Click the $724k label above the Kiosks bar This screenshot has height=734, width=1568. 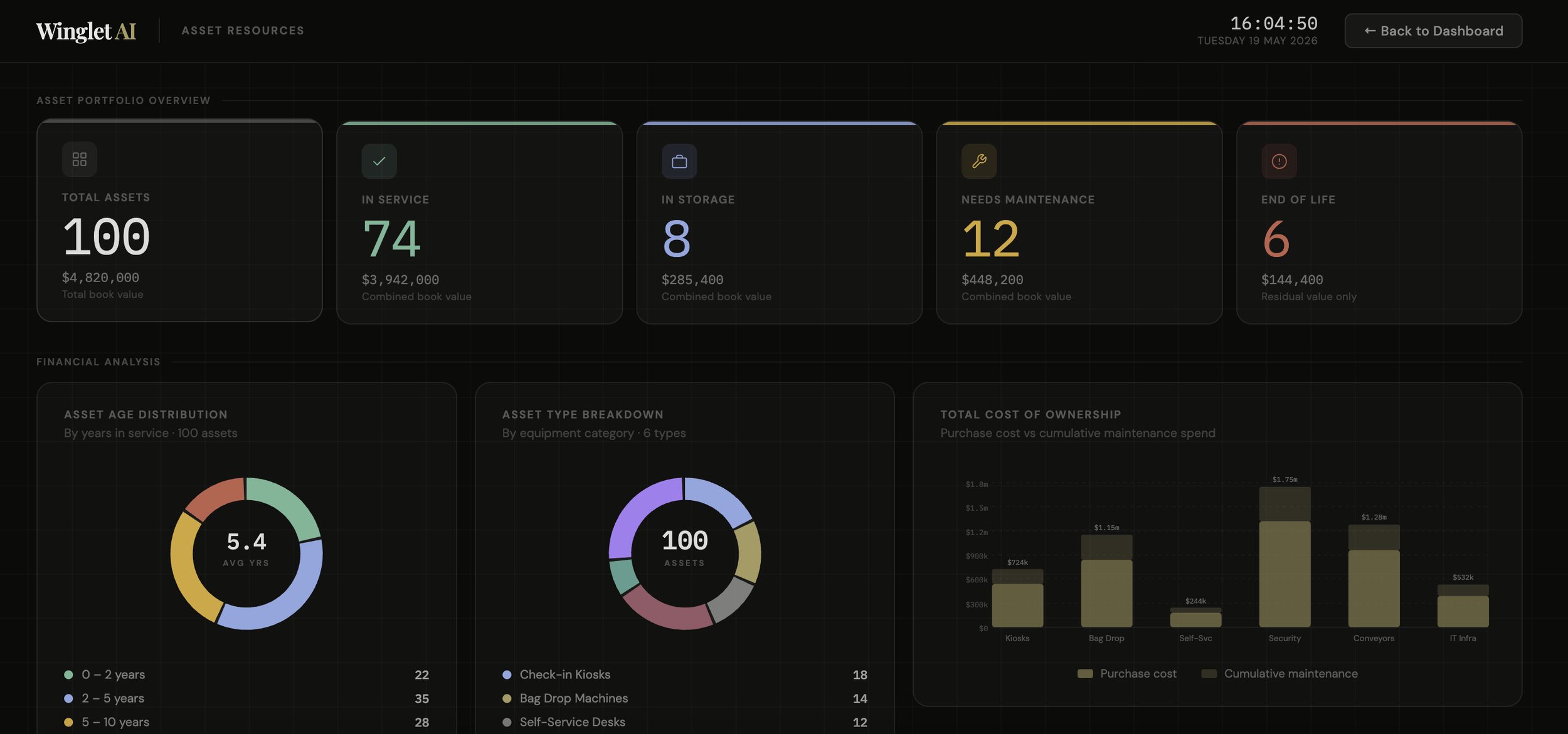pyautogui.click(x=1017, y=563)
